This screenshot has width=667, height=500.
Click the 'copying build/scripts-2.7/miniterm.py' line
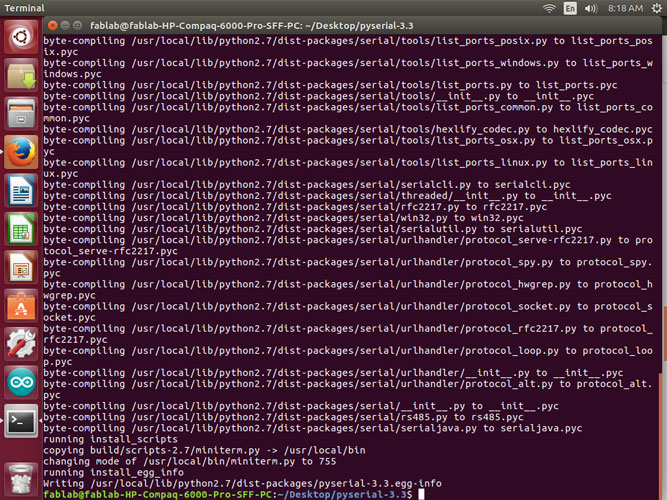[204, 450]
